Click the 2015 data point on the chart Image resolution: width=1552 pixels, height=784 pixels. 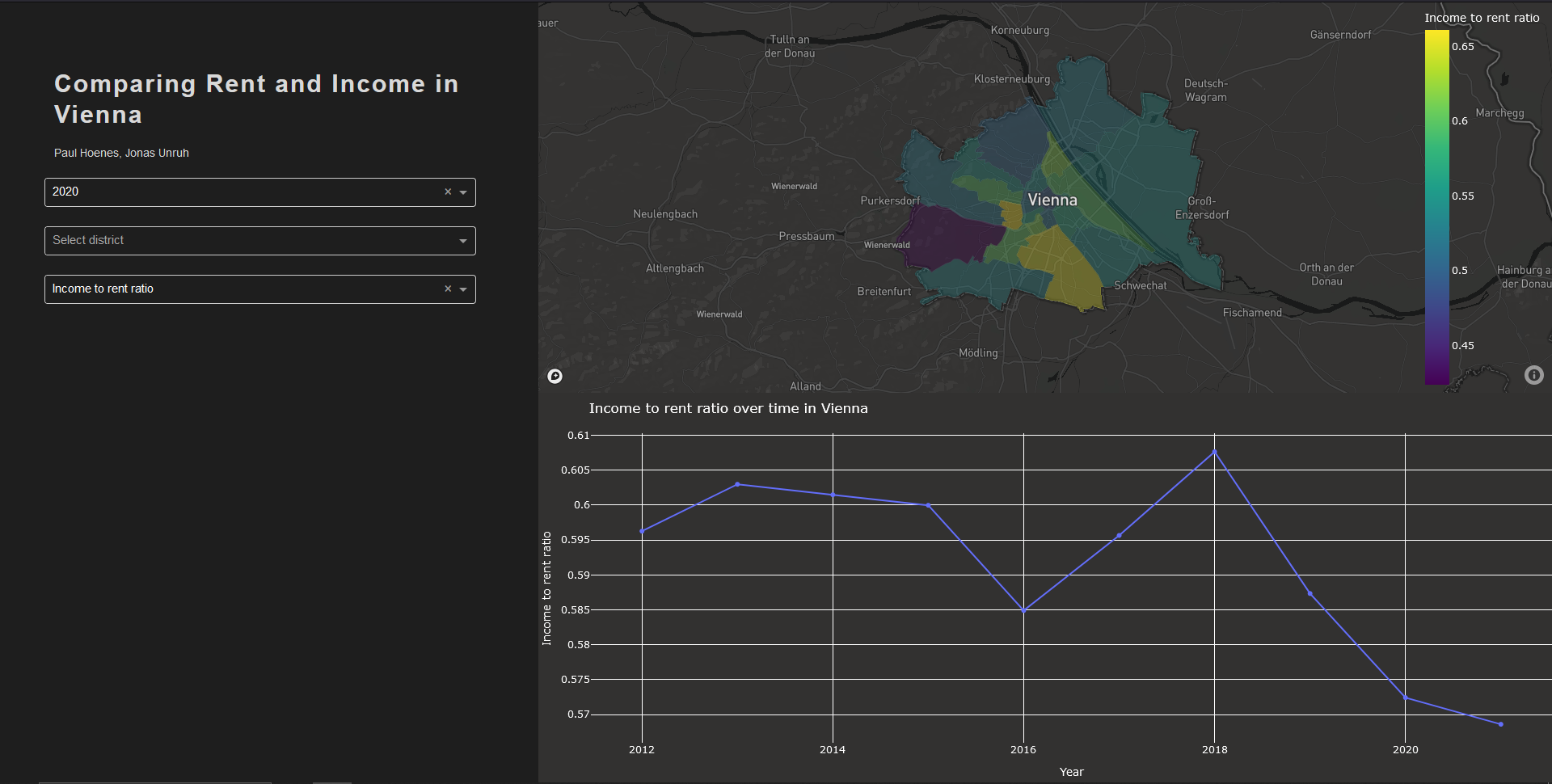click(928, 505)
